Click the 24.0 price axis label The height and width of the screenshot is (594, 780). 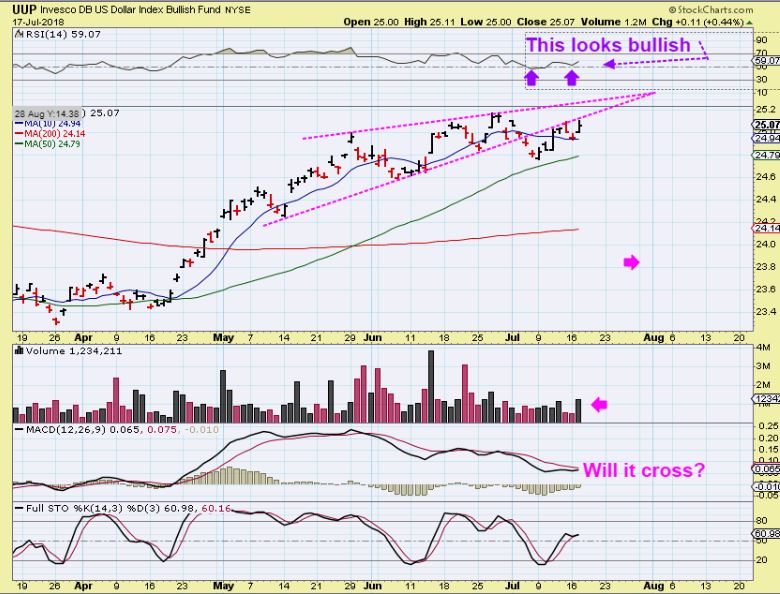click(767, 244)
